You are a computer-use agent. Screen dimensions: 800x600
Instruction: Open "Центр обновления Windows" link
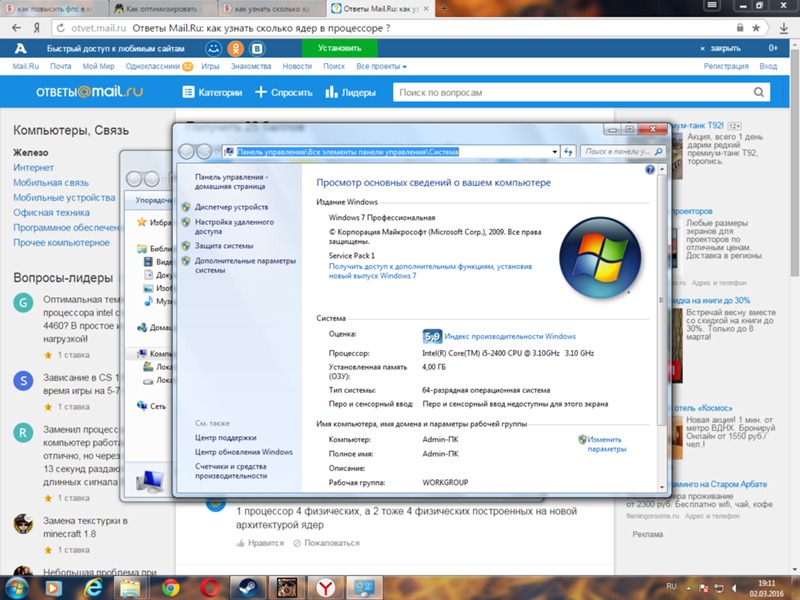pyautogui.click(x=244, y=452)
